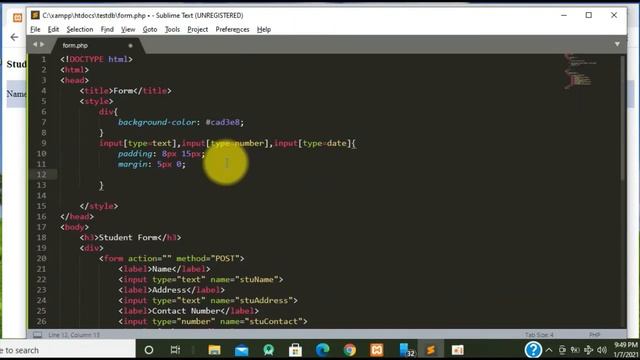The image size is (640, 360).
Task: Click line number 12 in gutter
Action: click(41, 175)
